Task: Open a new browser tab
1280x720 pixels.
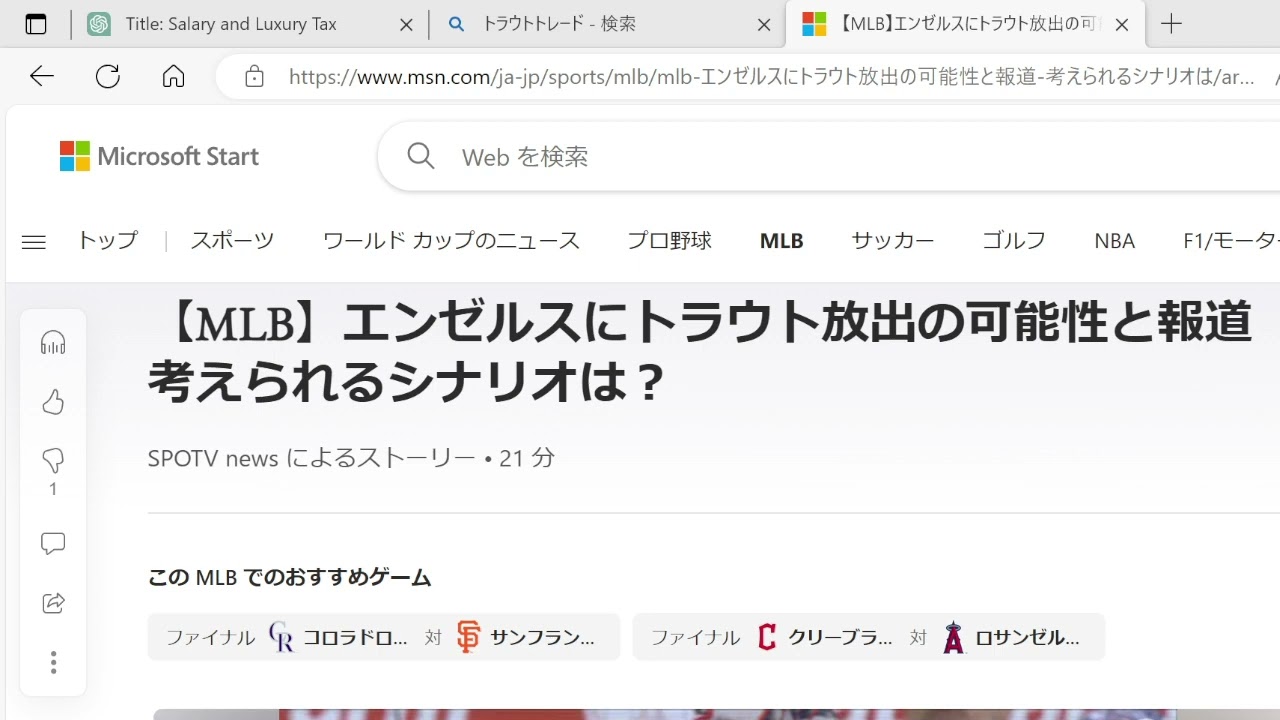Action: coord(1172,24)
